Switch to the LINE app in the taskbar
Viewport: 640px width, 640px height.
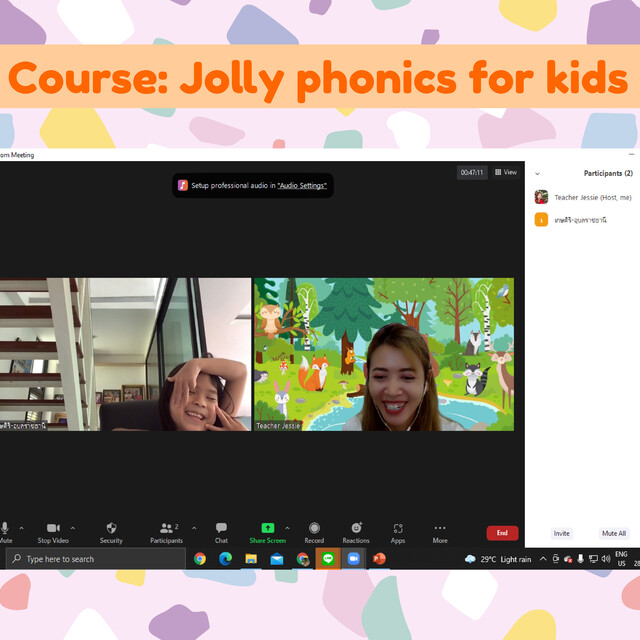pos(328,559)
